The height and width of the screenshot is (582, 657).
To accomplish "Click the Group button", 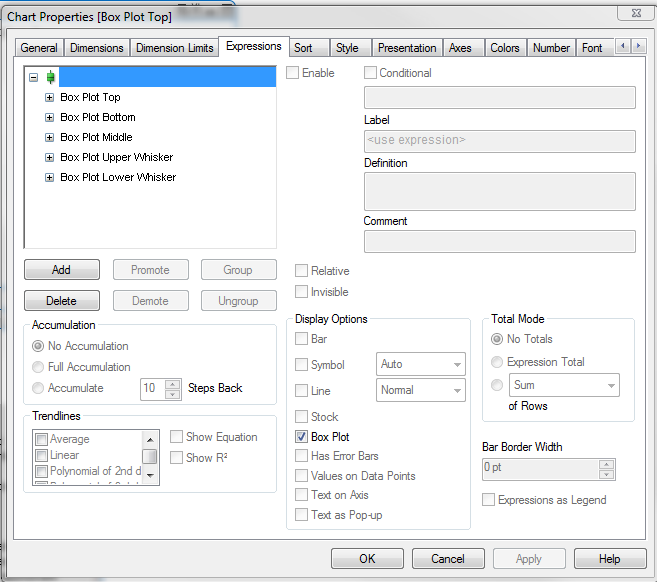I will 239,269.
